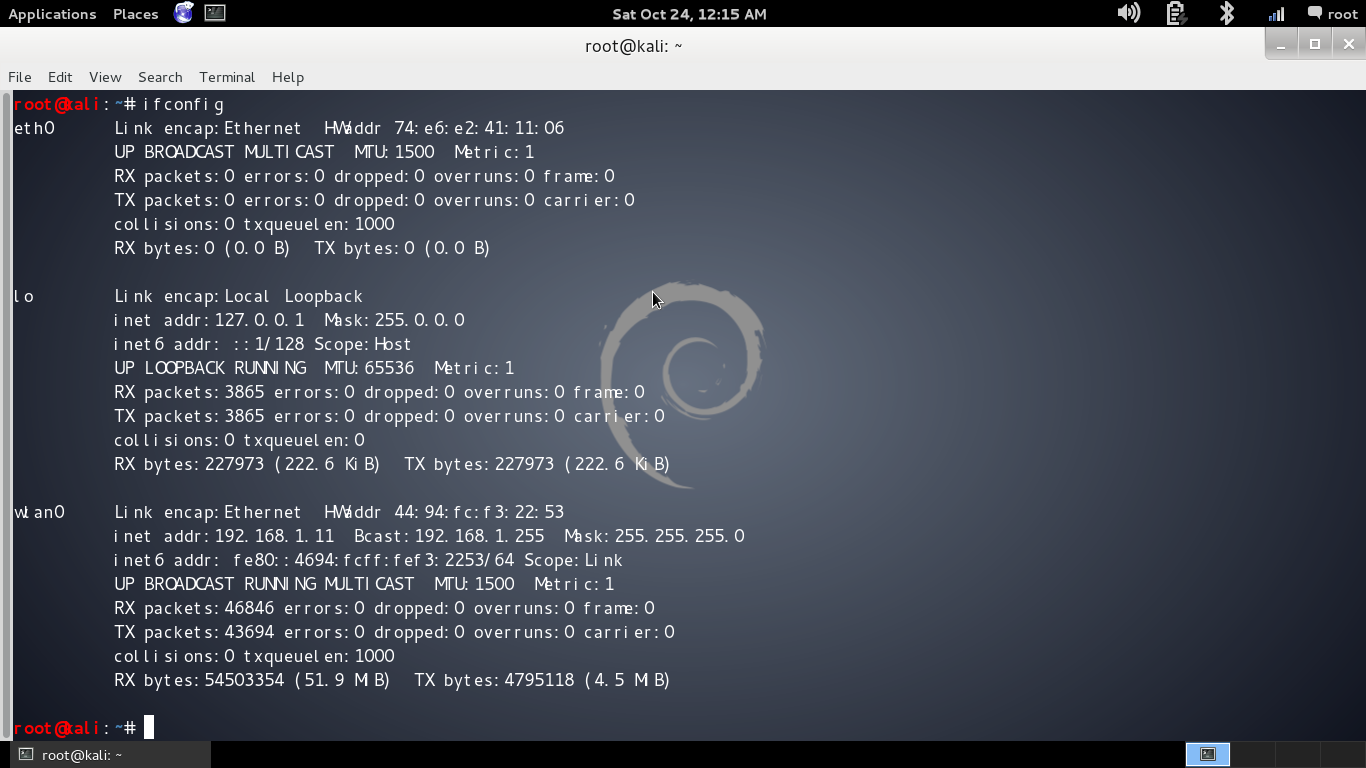Viewport: 1366px width, 768px height.
Task: Select the active workspace with terminal thumbnail
Action: (1208, 755)
